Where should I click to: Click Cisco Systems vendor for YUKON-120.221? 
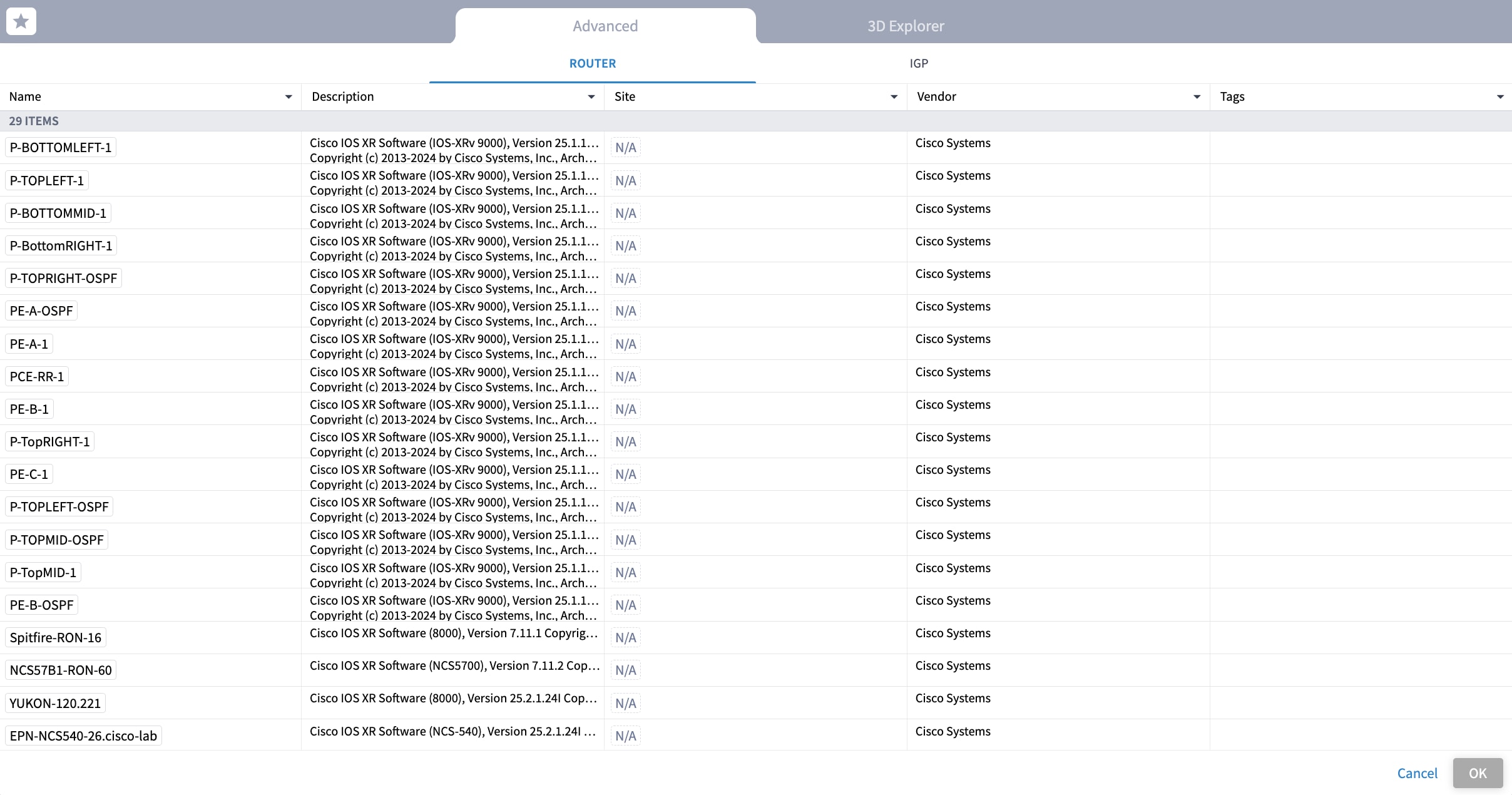click(x=953, y=699)
